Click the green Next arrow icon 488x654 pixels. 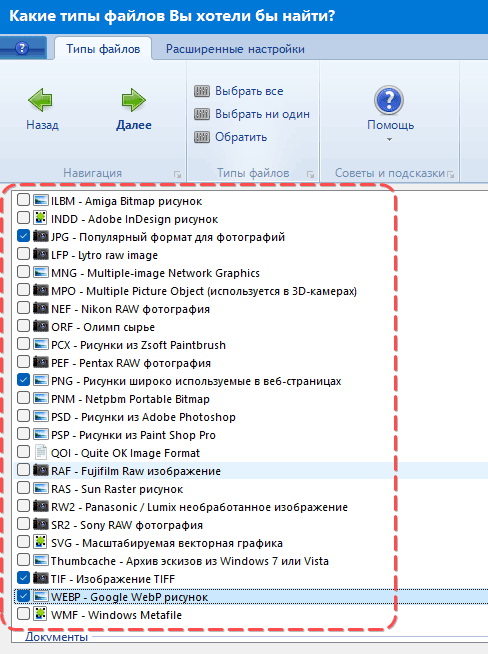point(133,100)
